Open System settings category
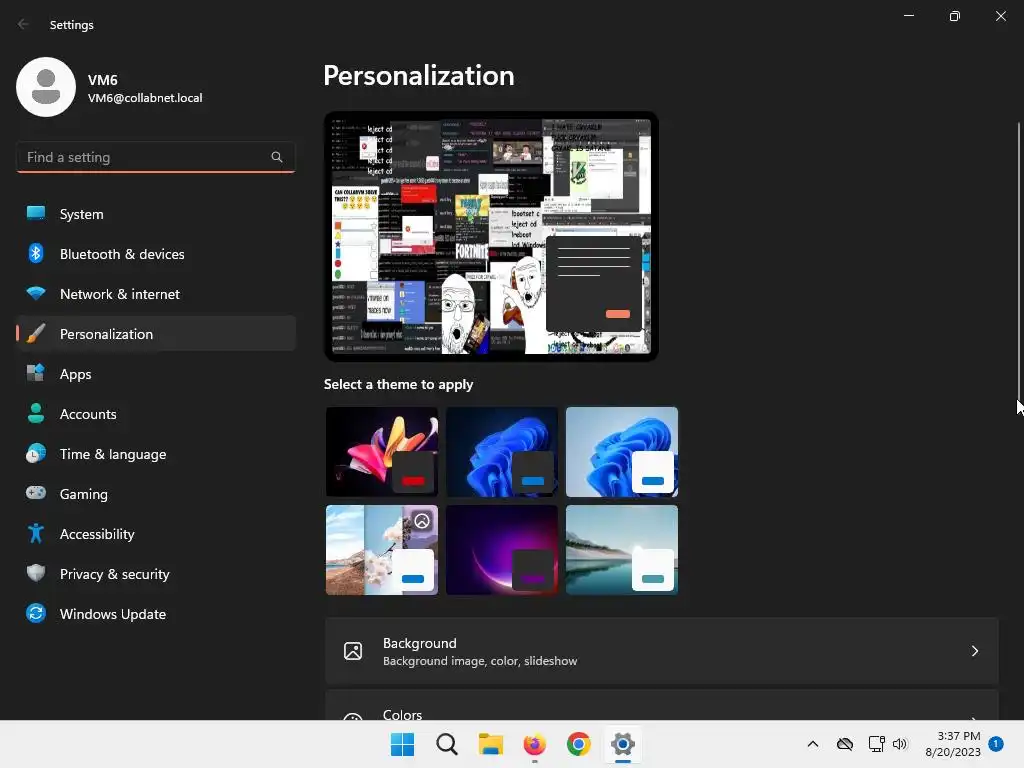The image size is (1024, 768). [x=155, y=214]
